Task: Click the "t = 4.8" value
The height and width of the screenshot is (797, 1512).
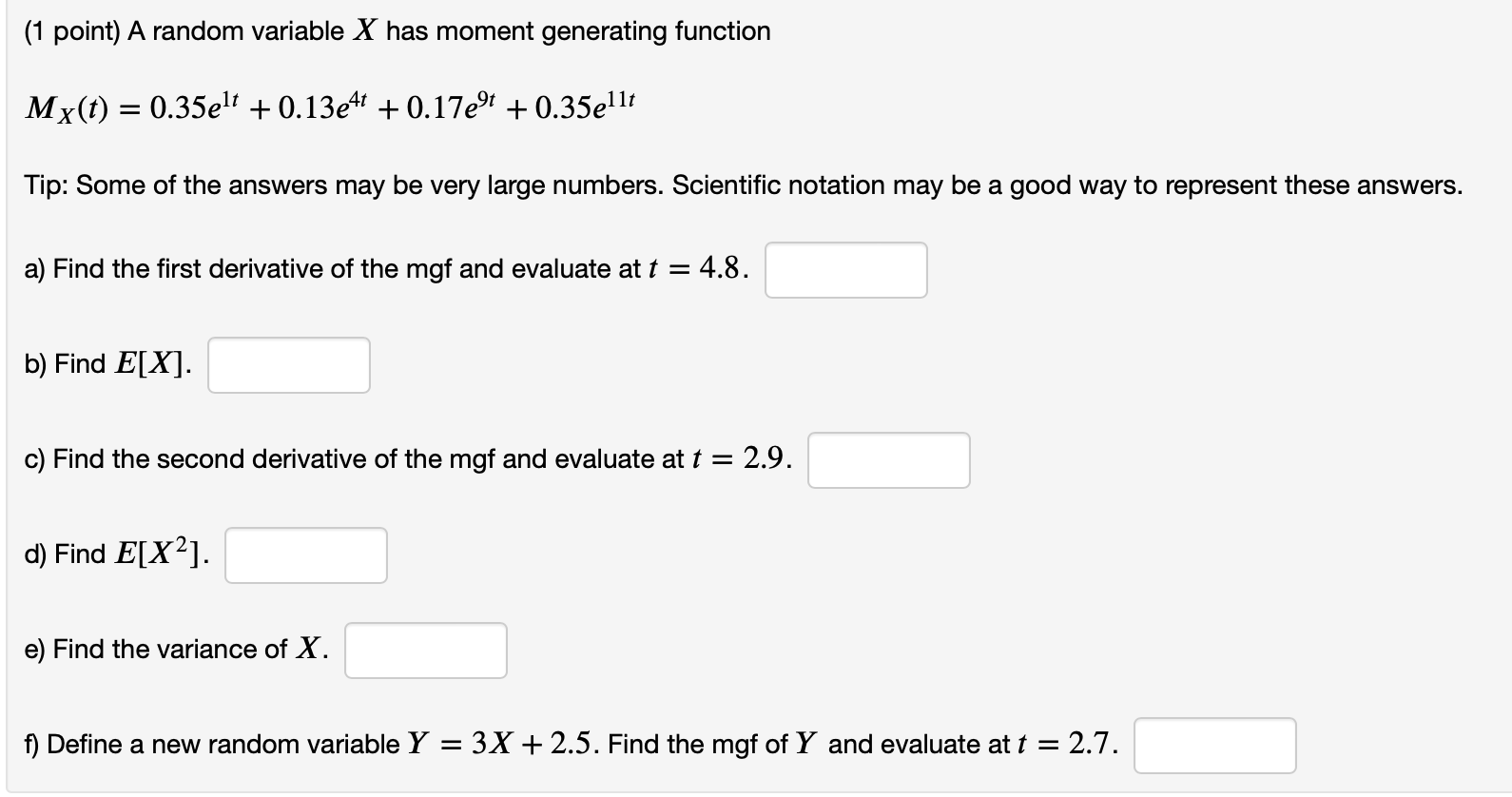Action: click(696, 269)
